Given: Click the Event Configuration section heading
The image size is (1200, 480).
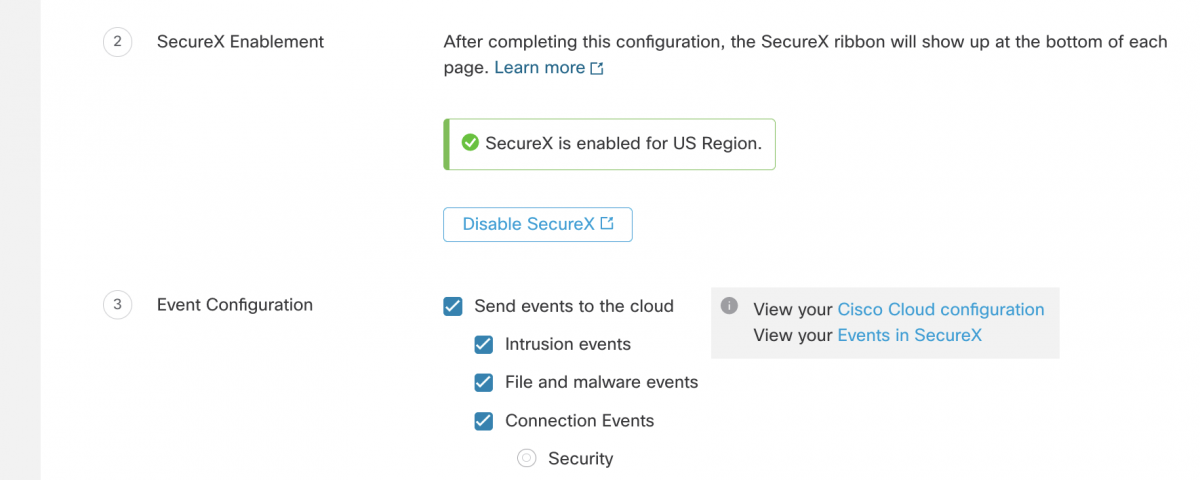Looking at the screenshot, I should point(235,305).
